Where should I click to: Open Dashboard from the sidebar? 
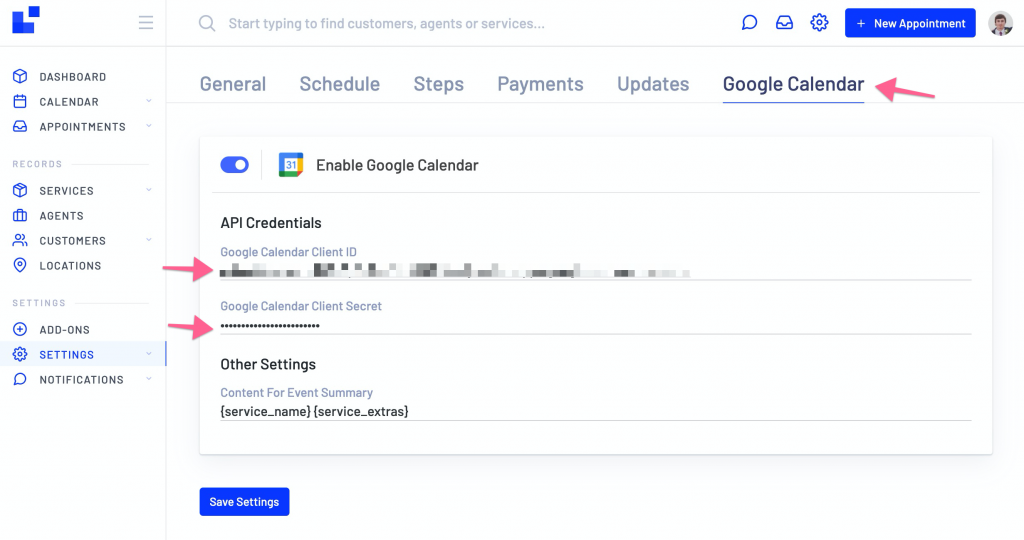tap(72, 76)
